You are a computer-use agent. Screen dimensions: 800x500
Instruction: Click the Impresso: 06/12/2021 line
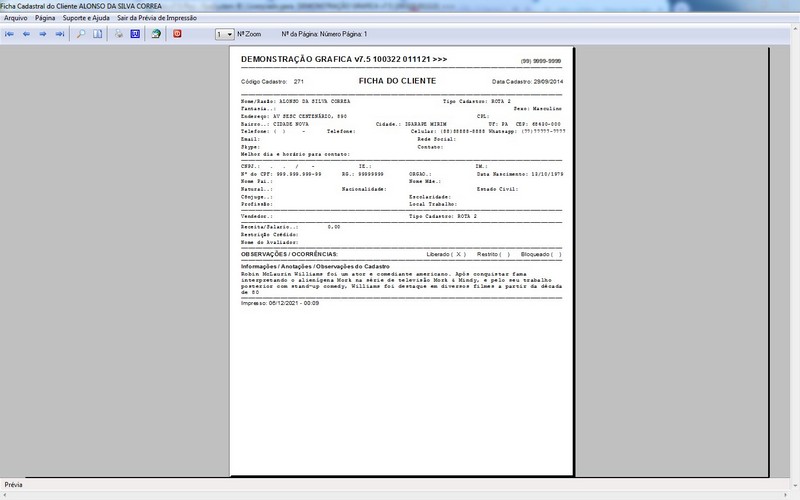280,303
